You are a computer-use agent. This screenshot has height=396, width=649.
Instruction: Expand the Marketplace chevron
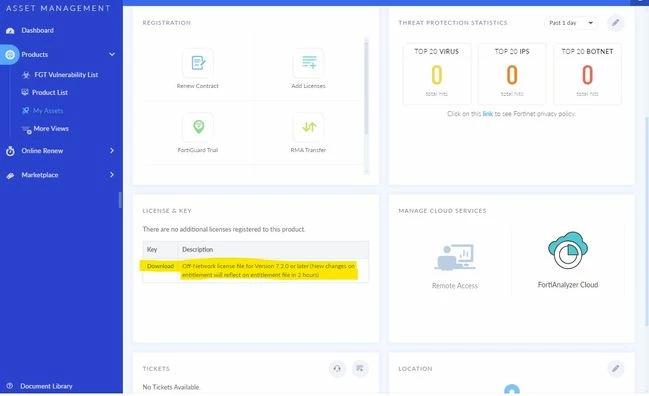pos(112,175)
